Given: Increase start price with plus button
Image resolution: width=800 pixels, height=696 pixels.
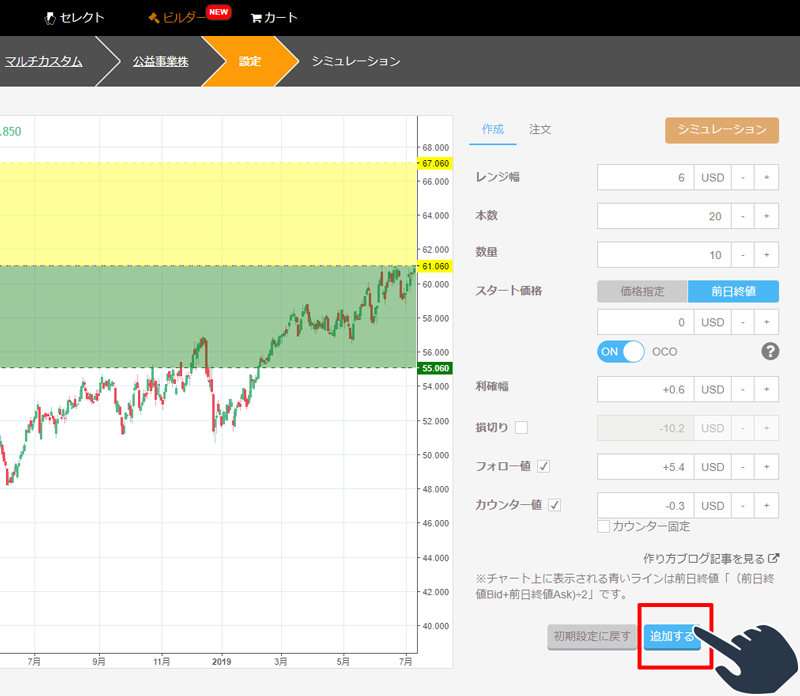Looking at the screenshot, I should 766,322.
